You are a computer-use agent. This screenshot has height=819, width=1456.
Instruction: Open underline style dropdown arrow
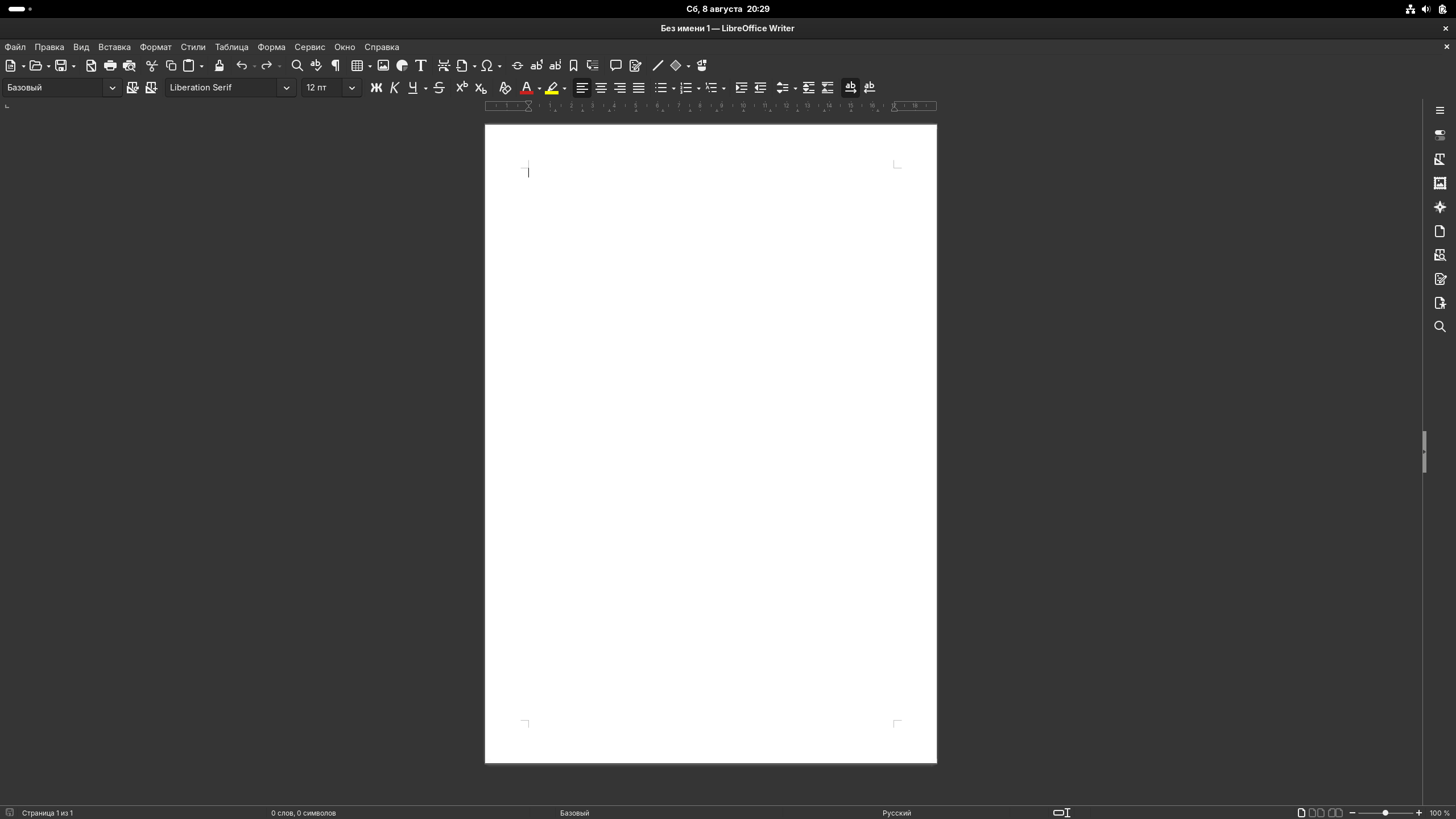pyautogui.click(x=425, y=89)
